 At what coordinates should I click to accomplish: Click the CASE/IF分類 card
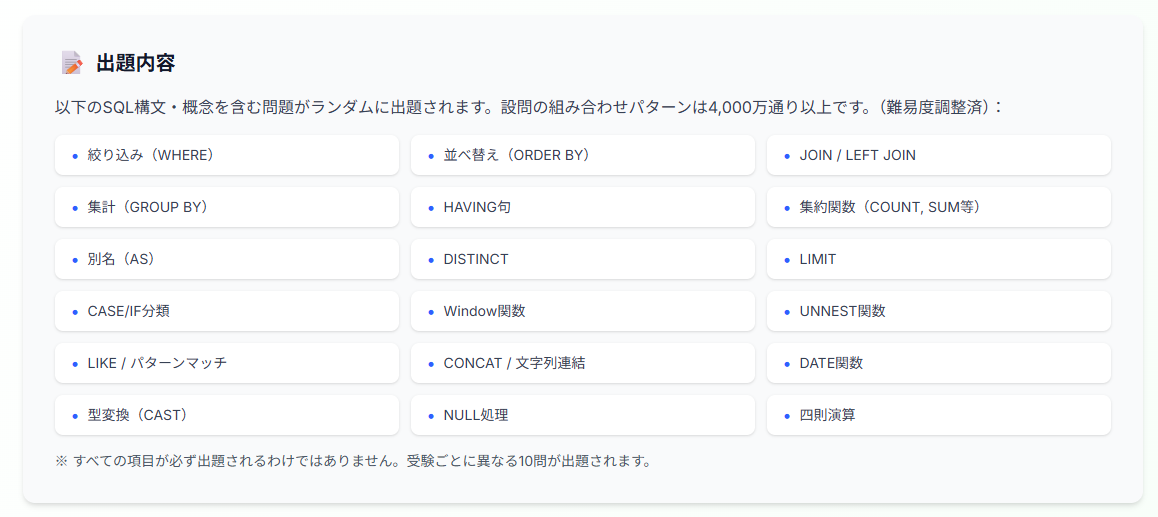[x=227, y=311]
